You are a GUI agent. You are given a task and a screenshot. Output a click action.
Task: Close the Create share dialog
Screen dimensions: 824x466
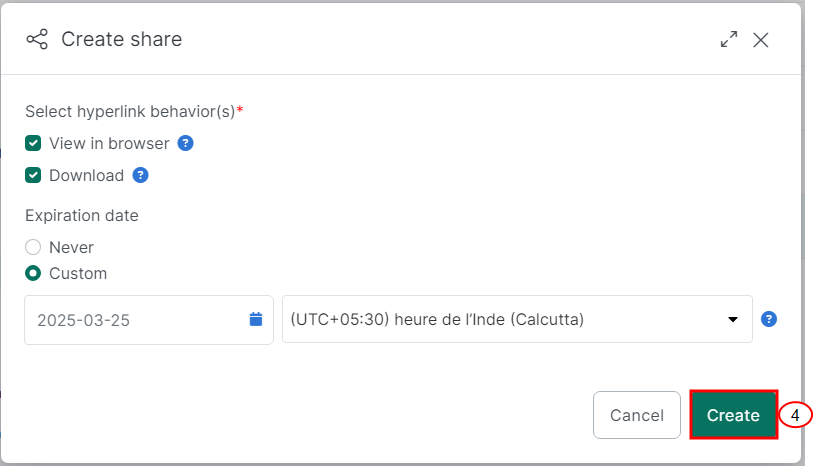click(x=760, y=40)
